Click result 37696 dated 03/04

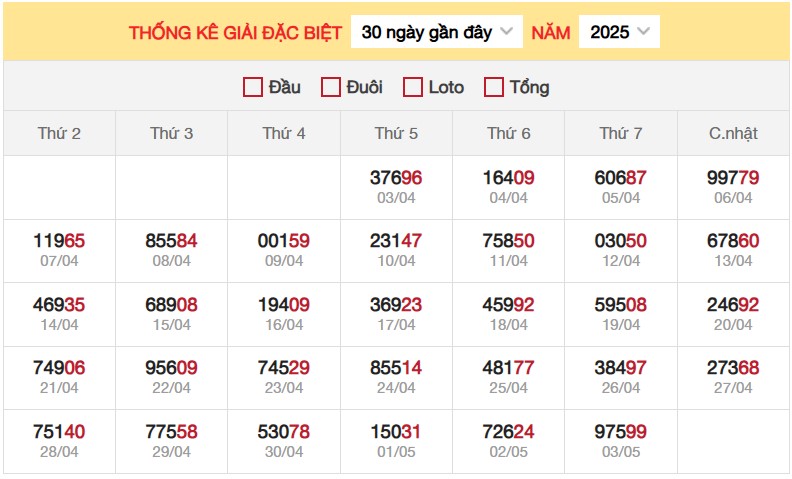point(396,187)
